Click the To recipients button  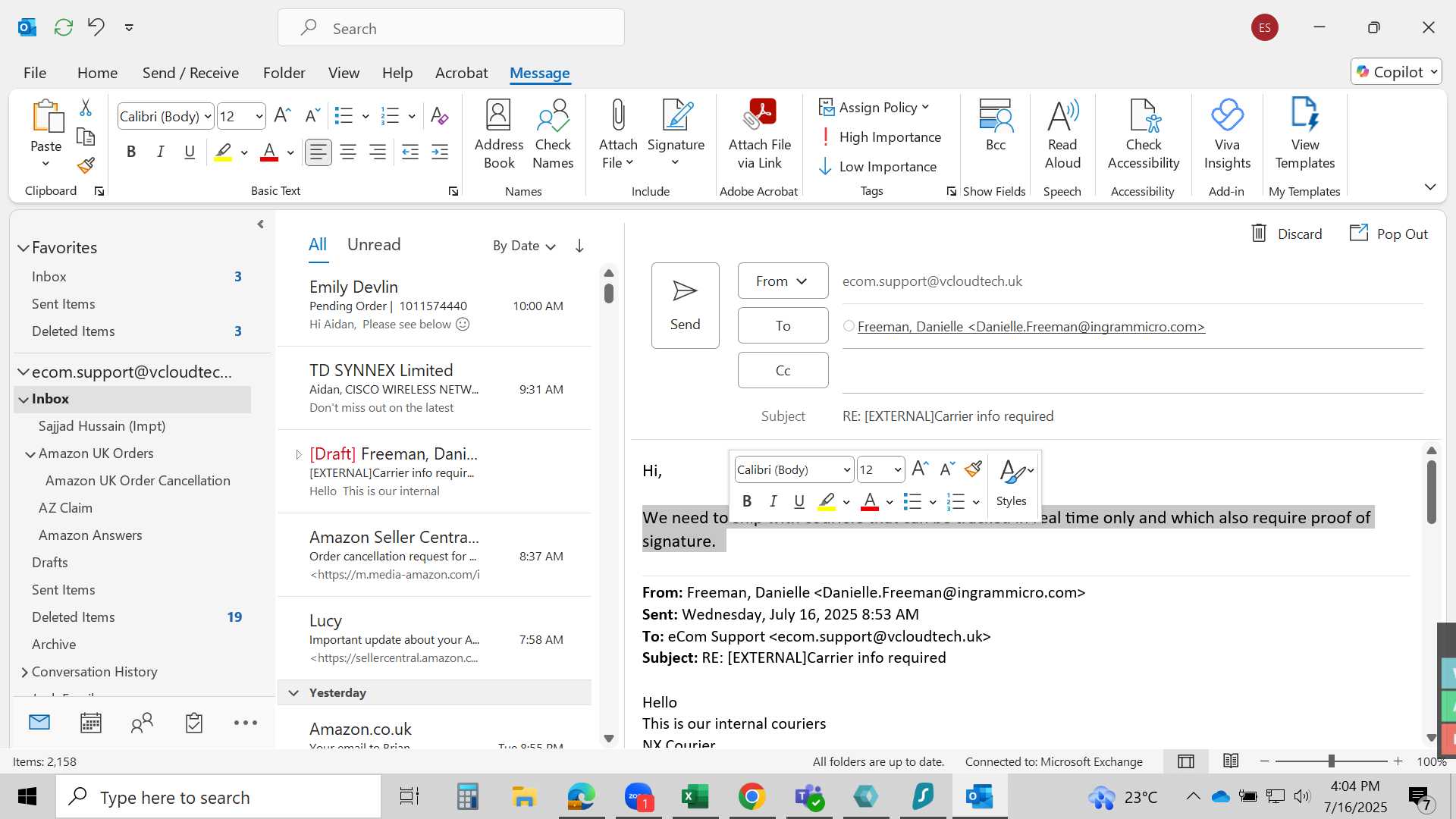783,325
